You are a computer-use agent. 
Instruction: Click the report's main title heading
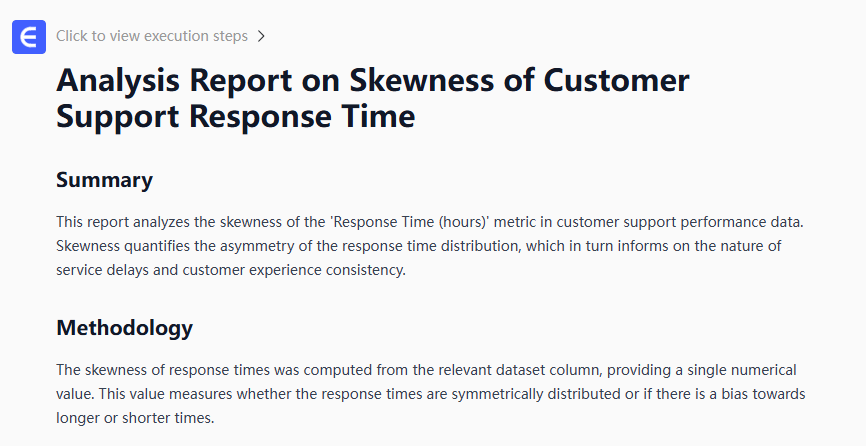pyautogui.click(x=372, y=98)
